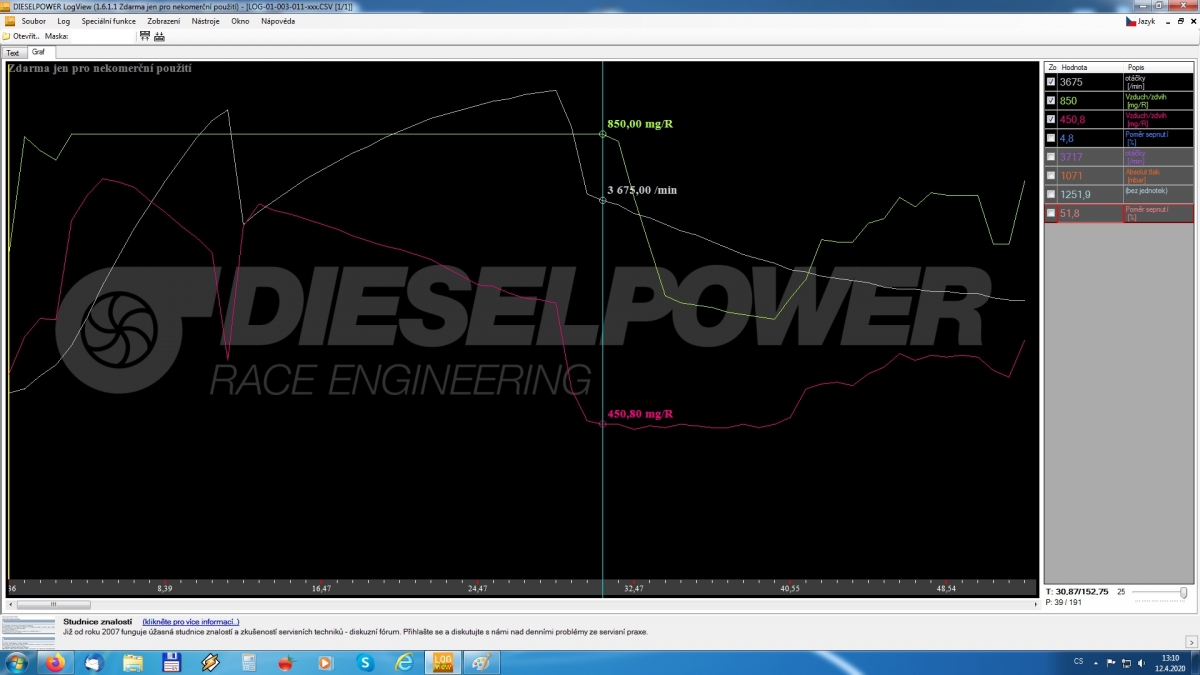Open the Windows Start orb

click(17, 662)
